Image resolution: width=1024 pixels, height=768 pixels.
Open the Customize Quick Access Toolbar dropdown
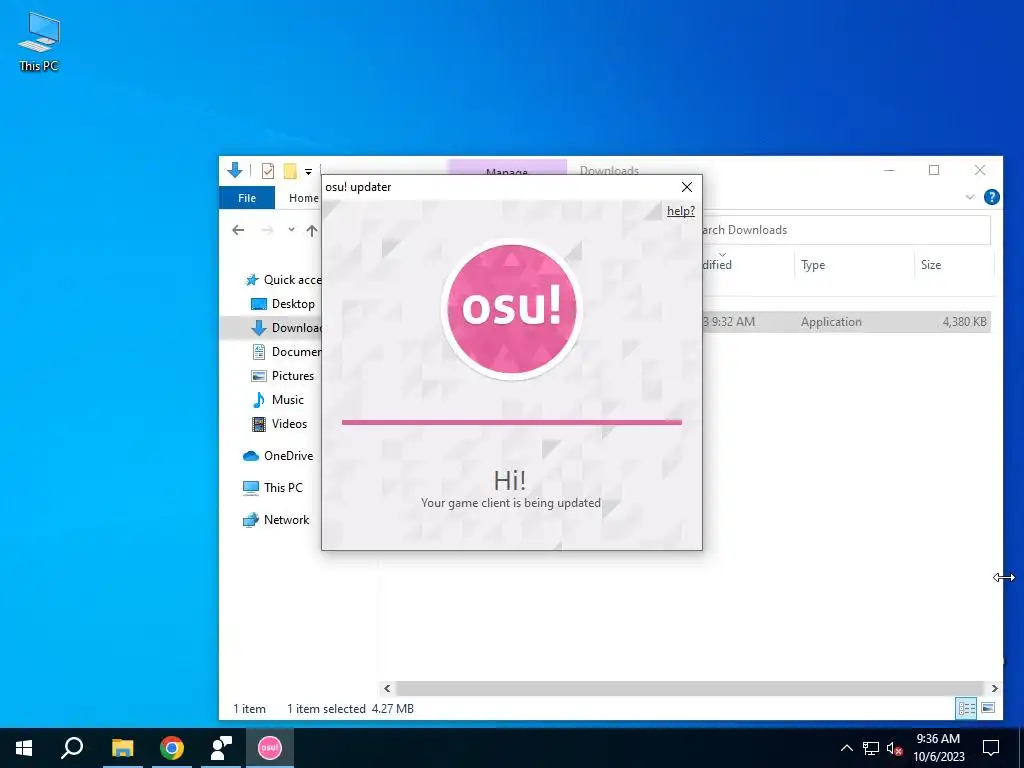(308, 172)
